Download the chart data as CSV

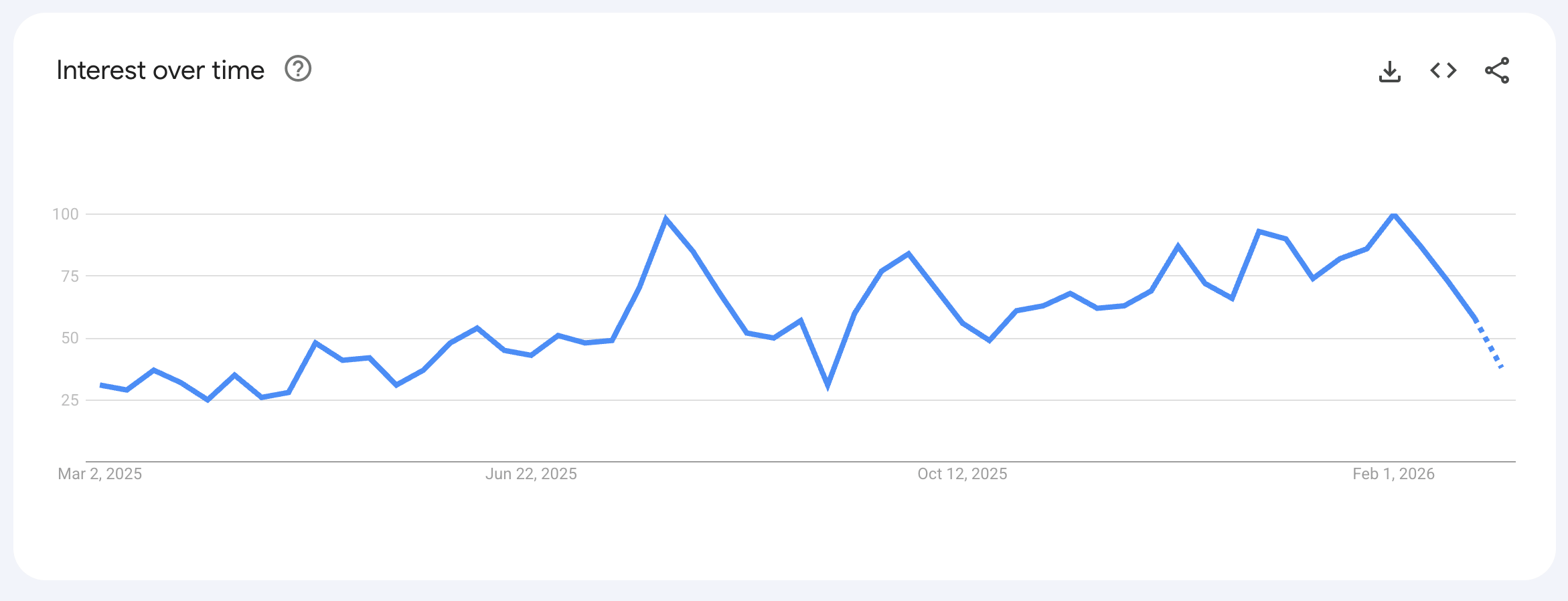coord(1389,71)
